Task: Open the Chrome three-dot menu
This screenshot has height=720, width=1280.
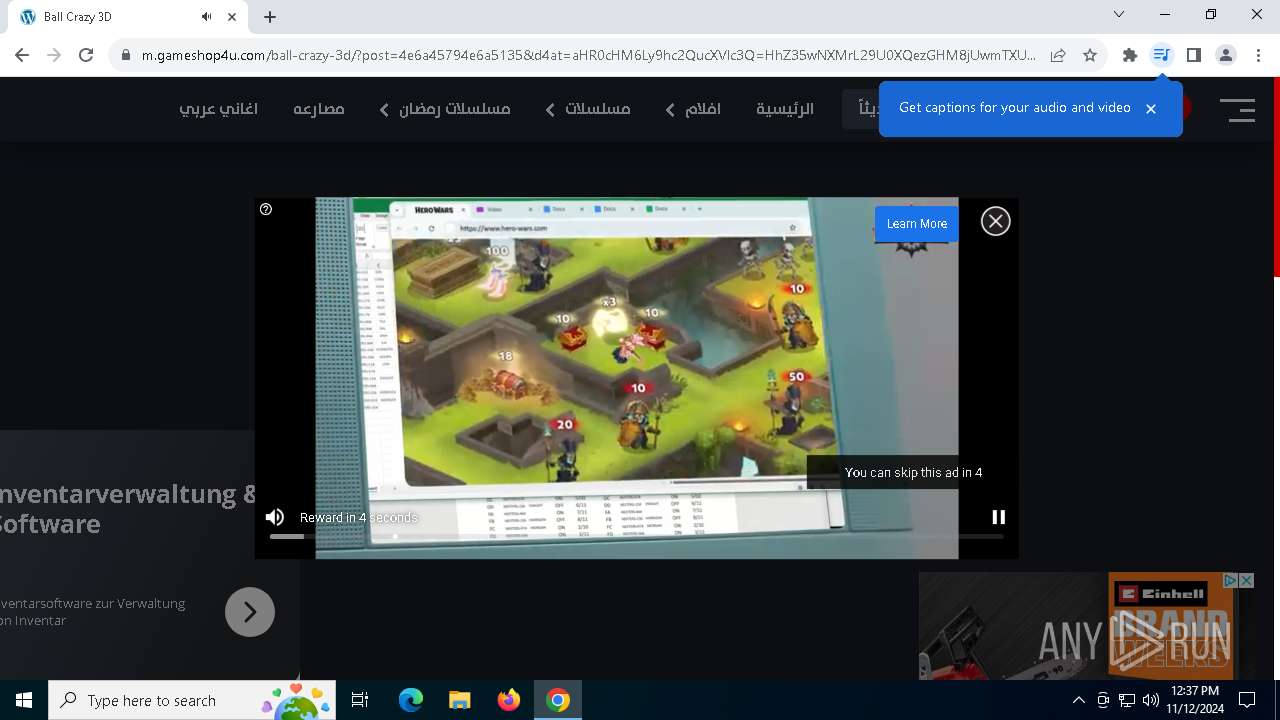Action: point(1257,55)
